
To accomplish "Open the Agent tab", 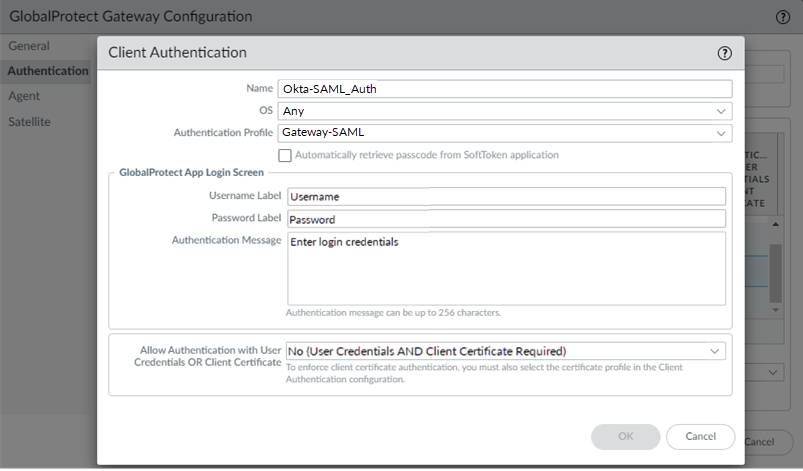I will click(x=24, y=96).
